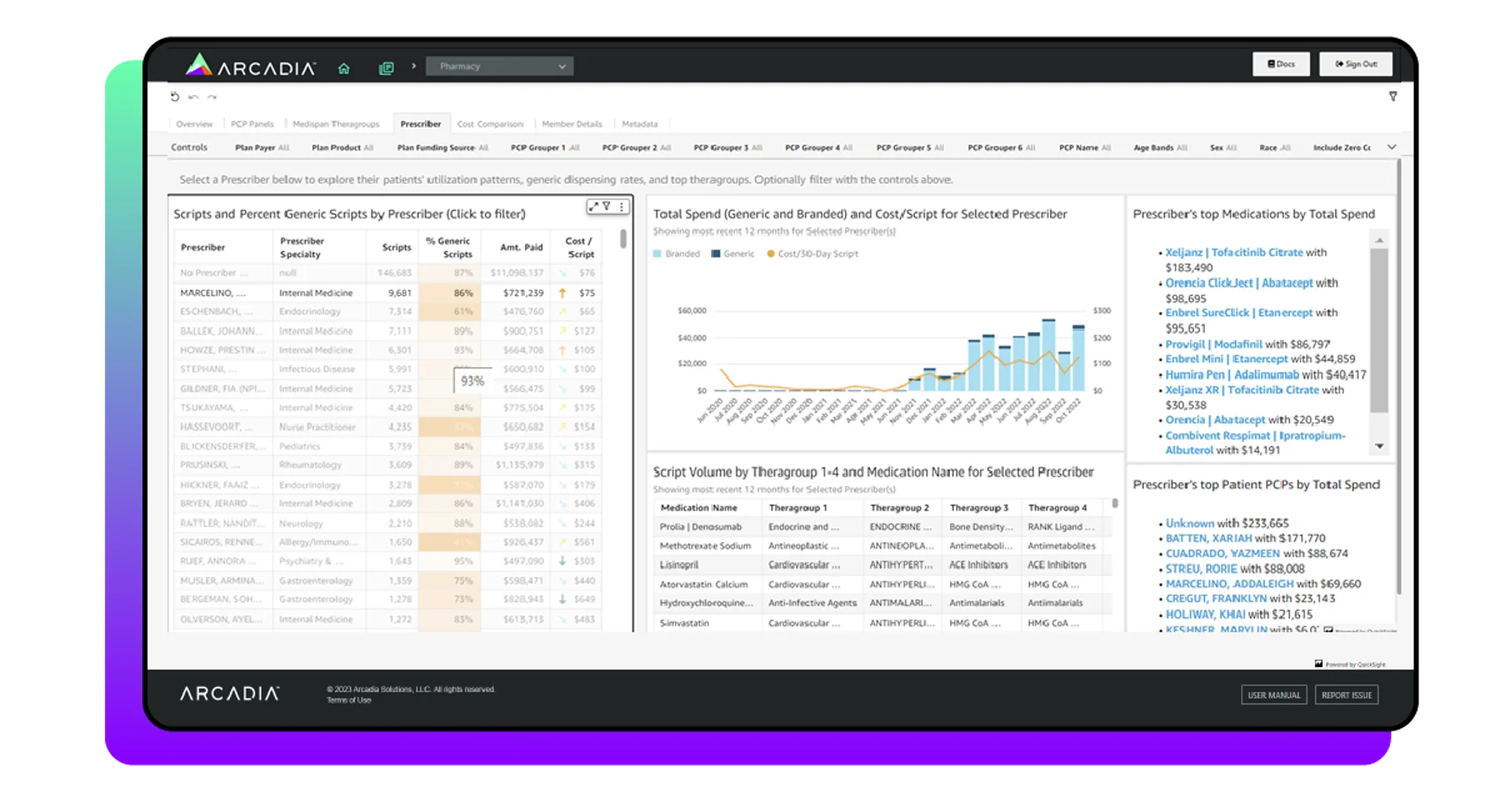Open the Medispan Theragroups tab
The height and width of the screenshot is (812, 1500).
point(336,124)
